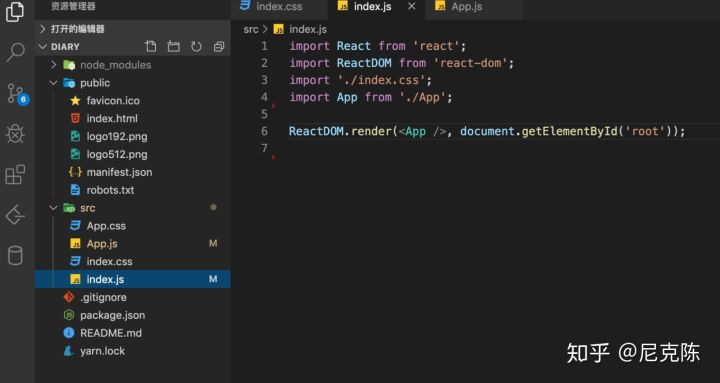This screenshot has height=383, width=720.
Task: Open manifest.json in the explorer
Action: click(119, 172)
